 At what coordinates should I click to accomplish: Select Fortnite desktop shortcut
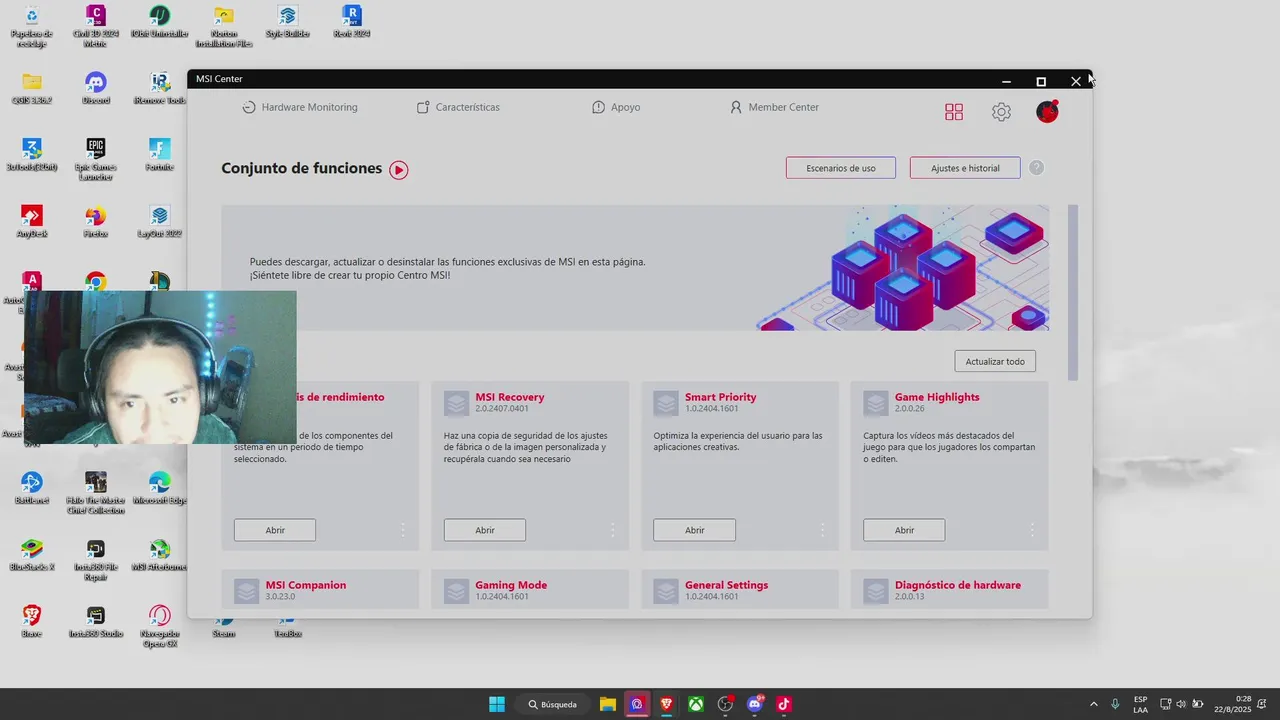(159, 155)
